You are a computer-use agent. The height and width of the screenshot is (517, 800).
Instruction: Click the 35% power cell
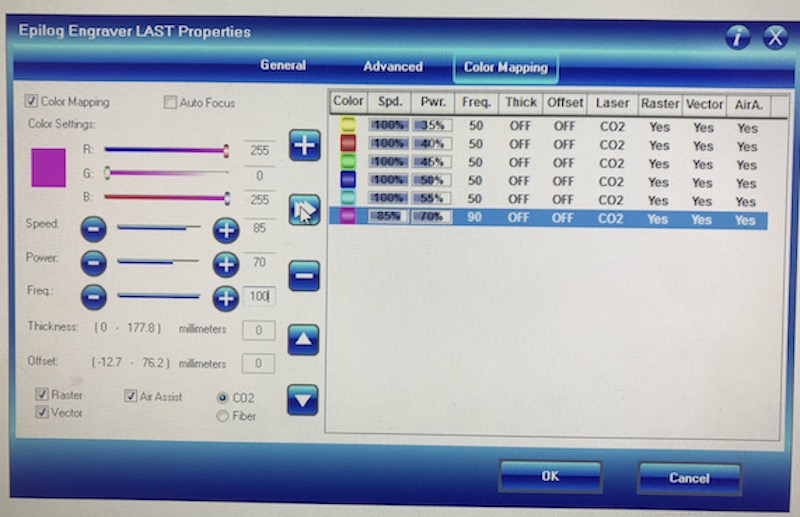click(432, 125)
